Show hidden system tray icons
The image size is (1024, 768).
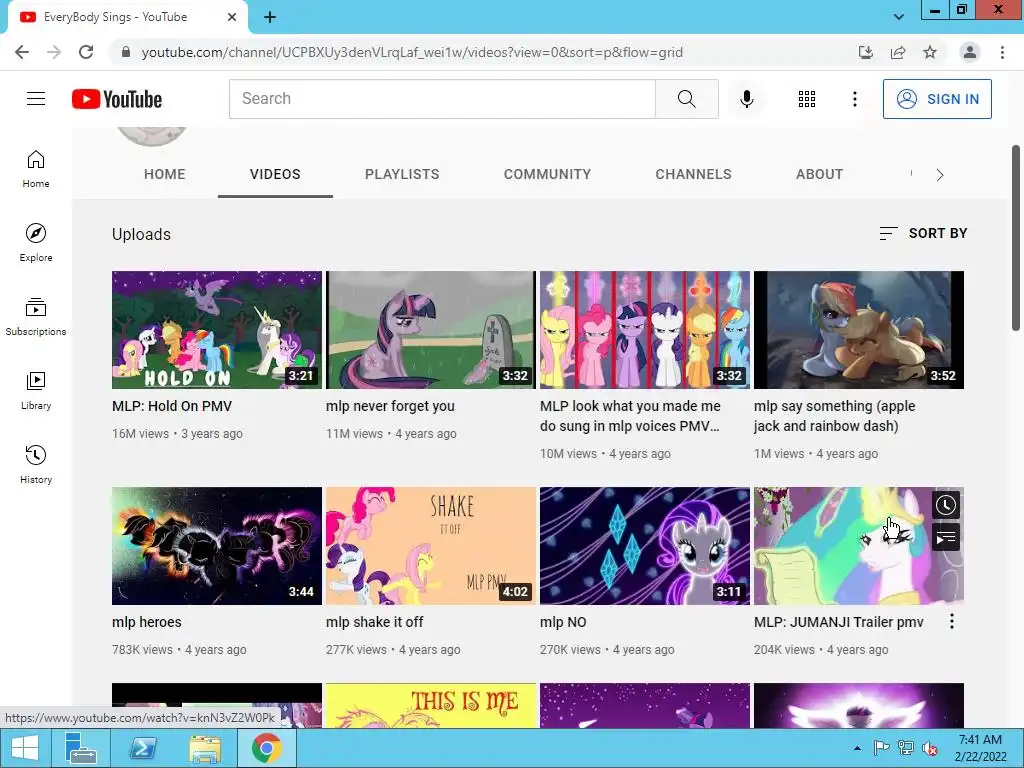[857, 748]
